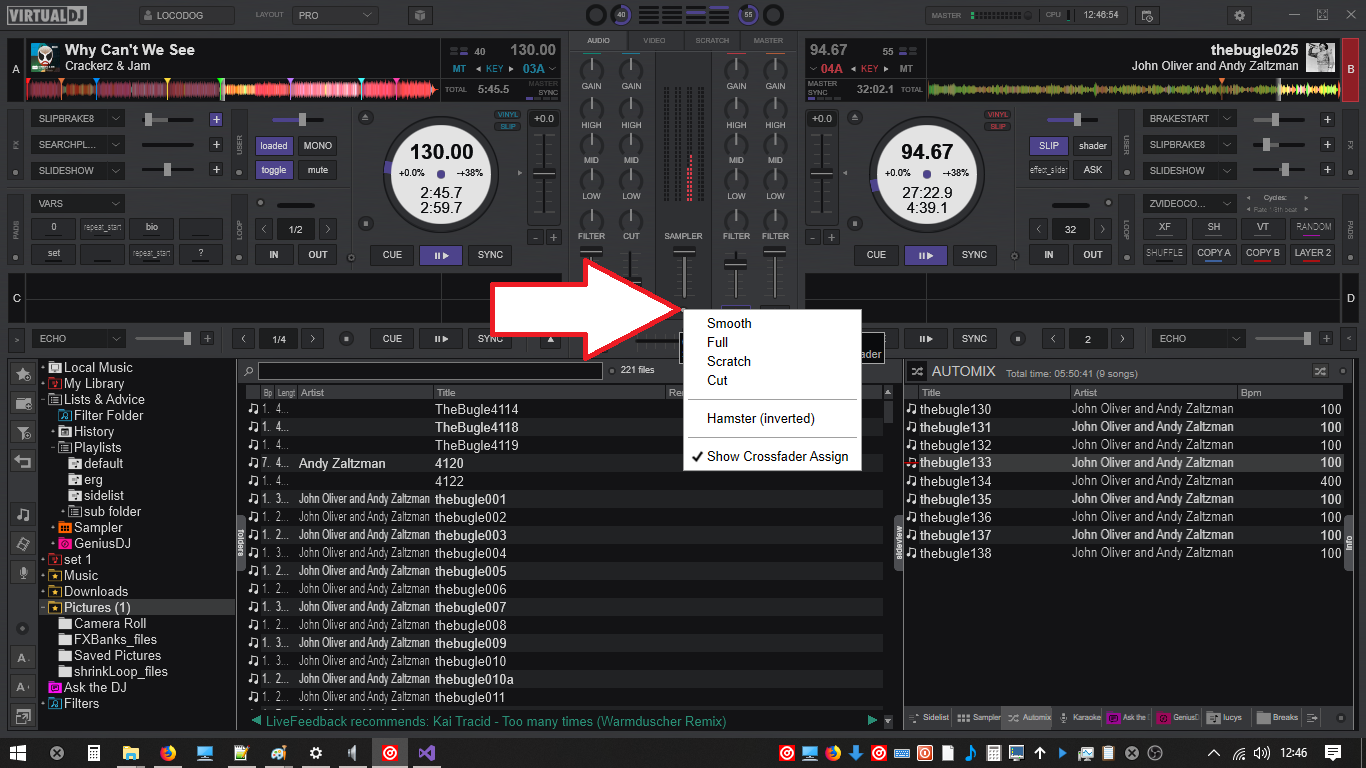
Task: Open File Explorer from the taskbar
Action: click(130, 753)
